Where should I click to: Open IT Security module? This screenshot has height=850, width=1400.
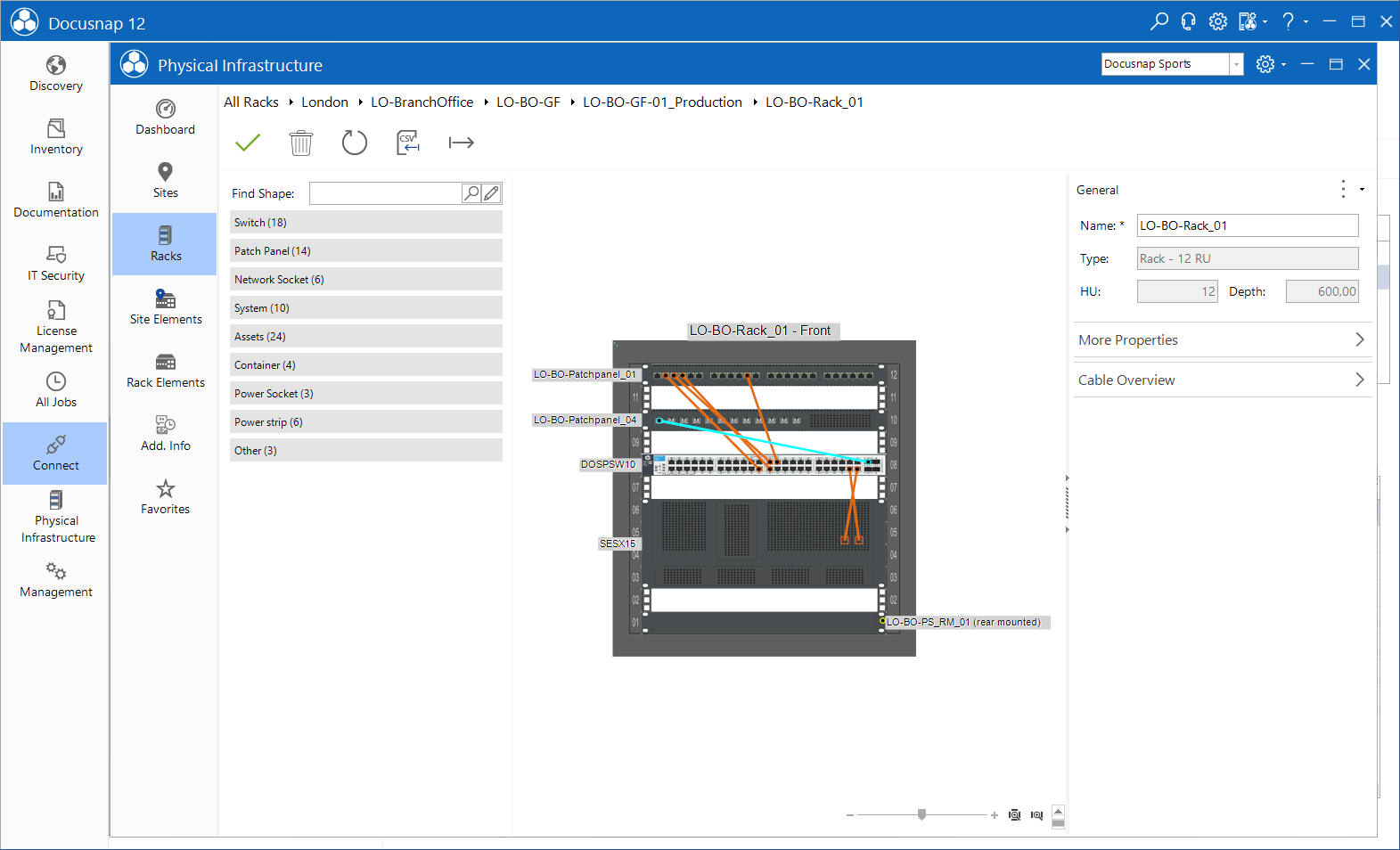pos(55,264)
